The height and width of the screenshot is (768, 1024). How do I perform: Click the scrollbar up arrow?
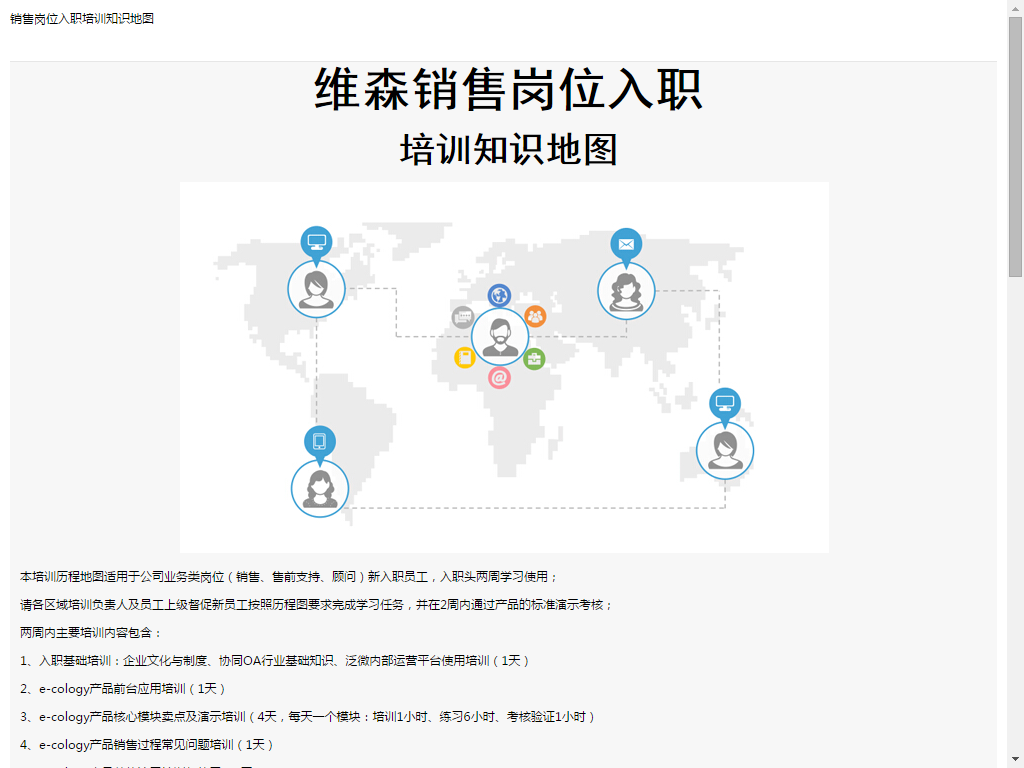pyautogui.click(x=1015, y=8)
